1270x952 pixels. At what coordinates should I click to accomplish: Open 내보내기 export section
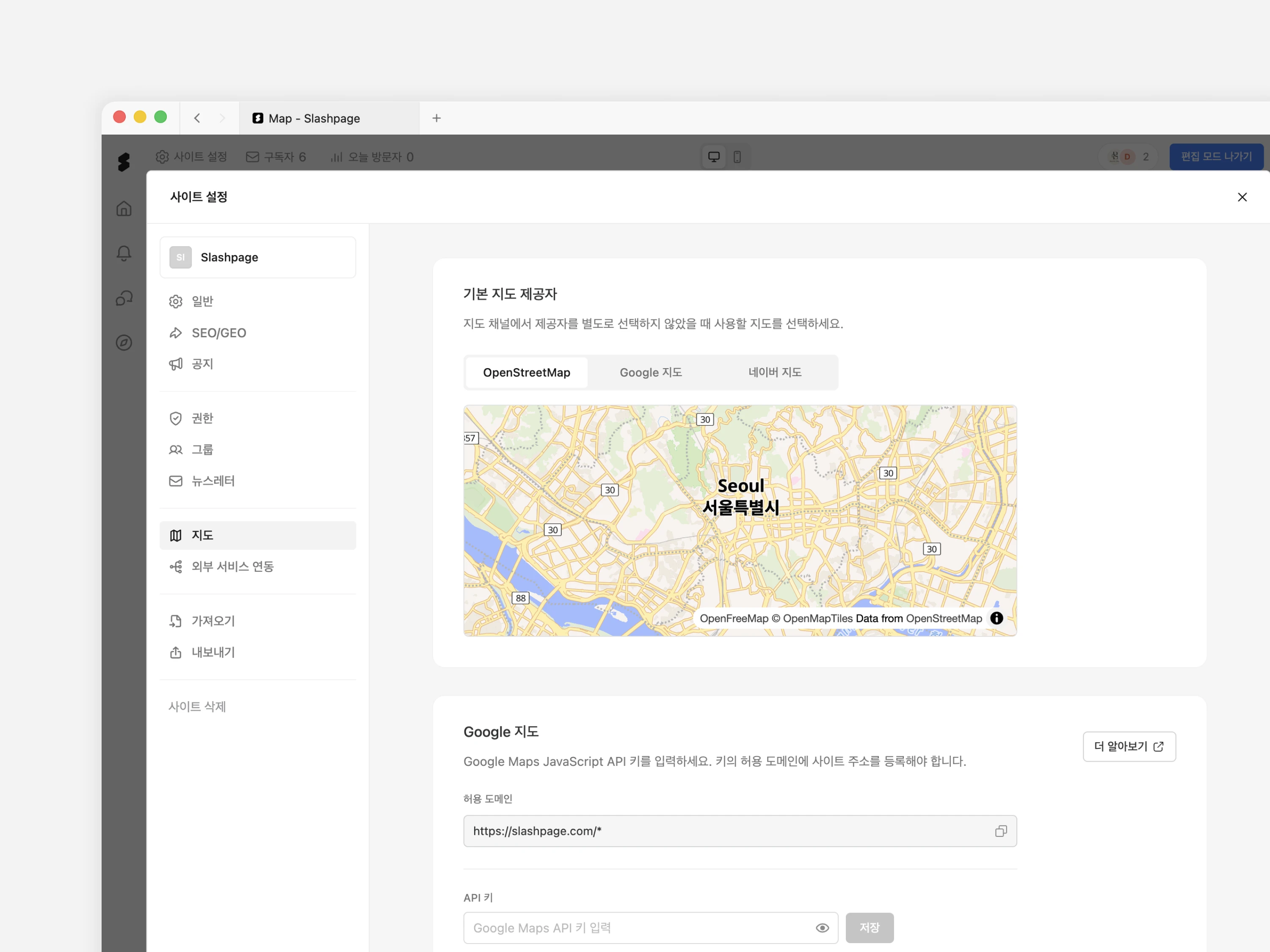coord(258,652)
